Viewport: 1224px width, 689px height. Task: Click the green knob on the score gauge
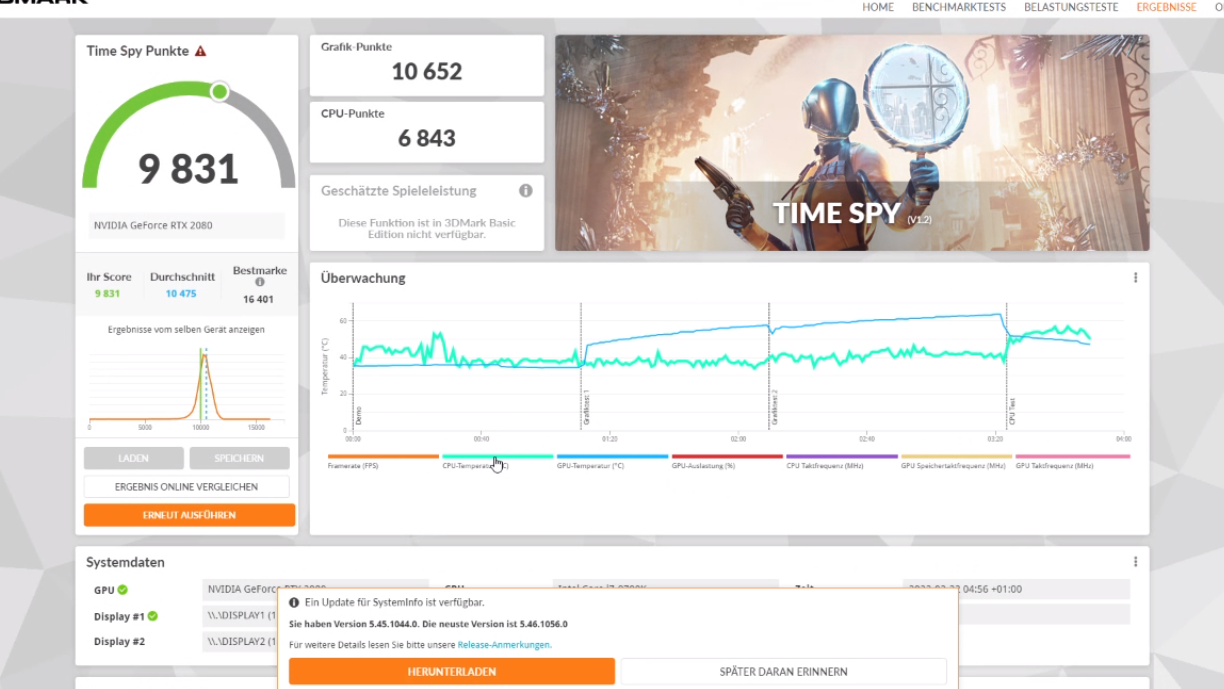coord(219,92)
